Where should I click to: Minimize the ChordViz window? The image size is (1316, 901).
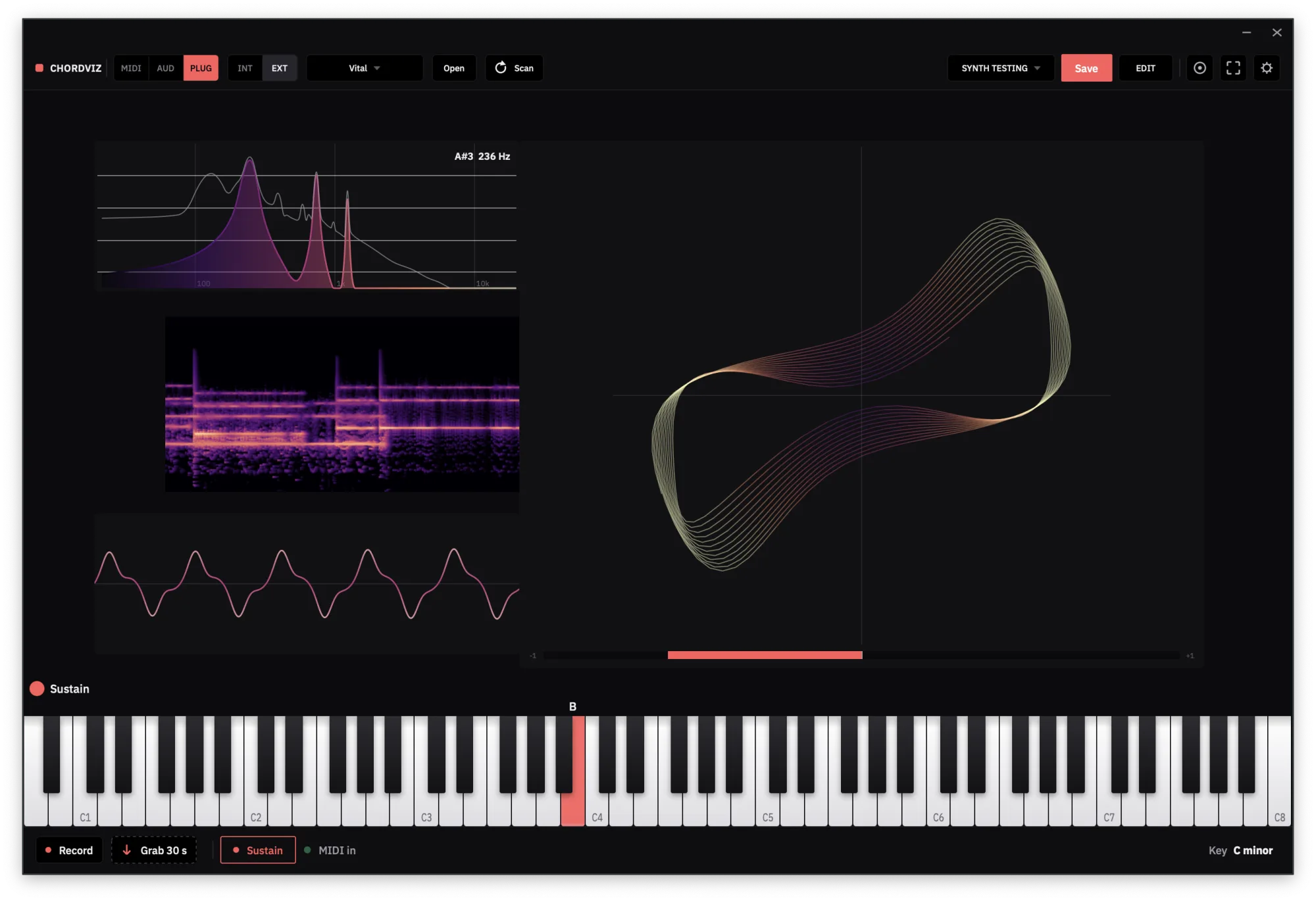pyautogui.click(x=1246, y=32)
